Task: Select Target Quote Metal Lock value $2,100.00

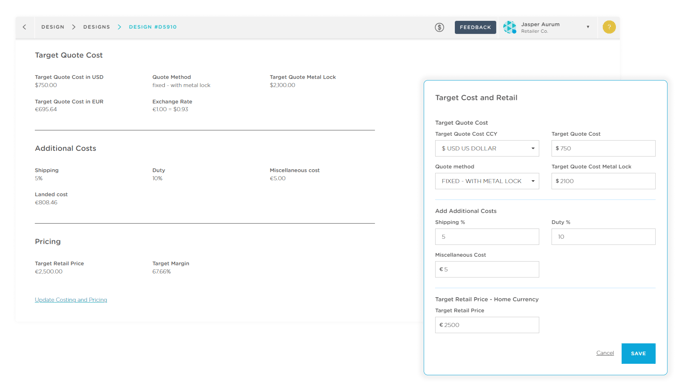Action: click(283, 85)
